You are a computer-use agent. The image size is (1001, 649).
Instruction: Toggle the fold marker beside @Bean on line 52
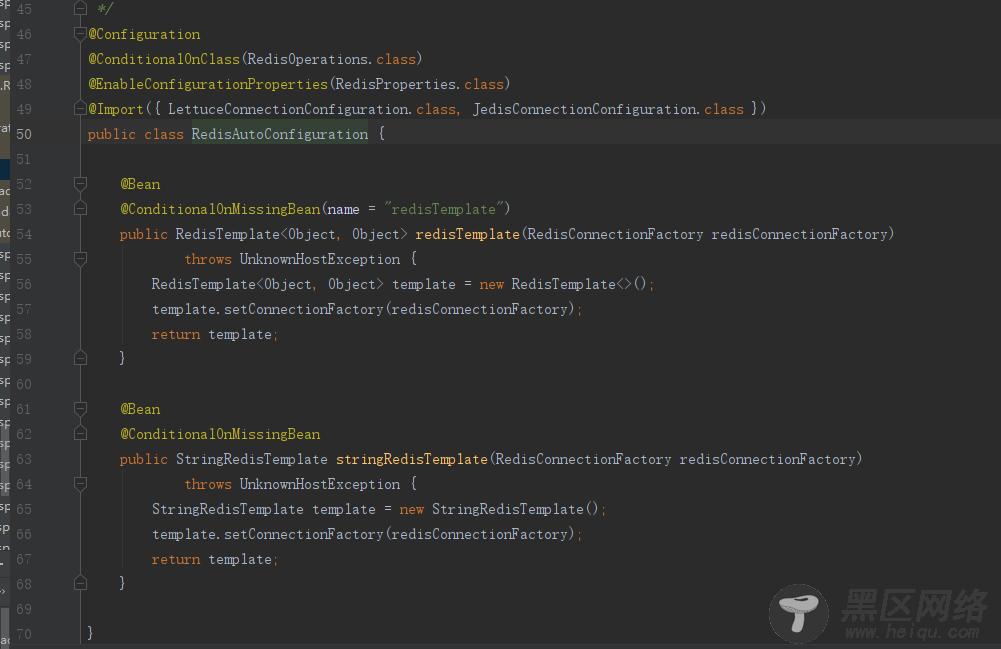tap(80, 184)
